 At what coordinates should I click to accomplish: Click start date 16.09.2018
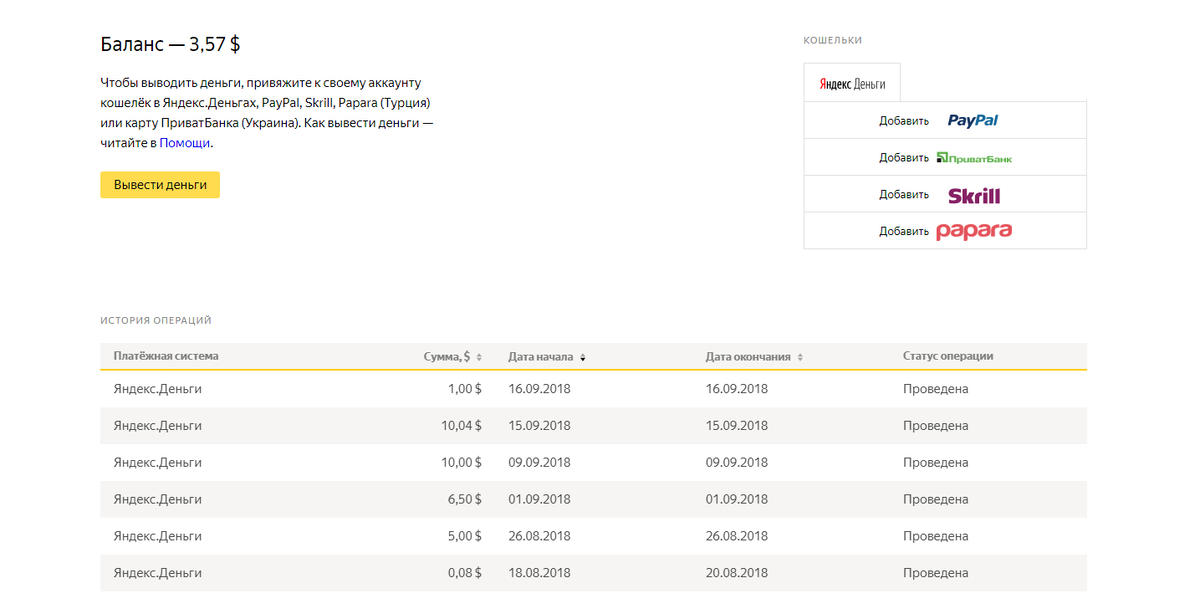[539, 389]
